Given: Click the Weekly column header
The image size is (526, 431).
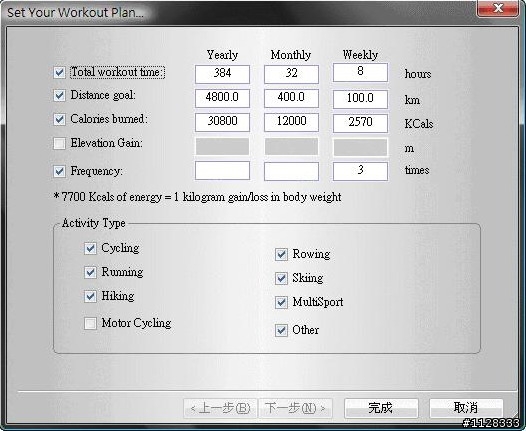Looking at the screenshot, I should point(360,55).
